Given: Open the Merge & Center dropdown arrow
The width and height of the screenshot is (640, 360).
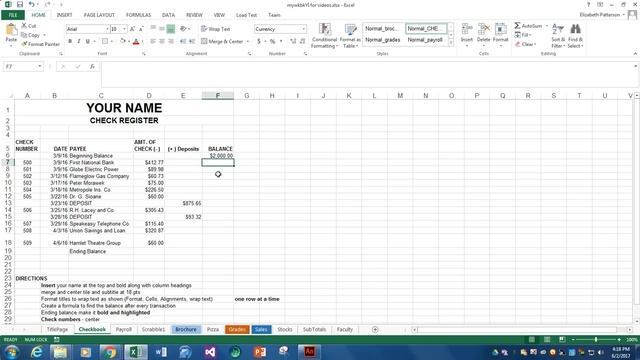Looking at the screenshot, I should (x=248, y=41).
